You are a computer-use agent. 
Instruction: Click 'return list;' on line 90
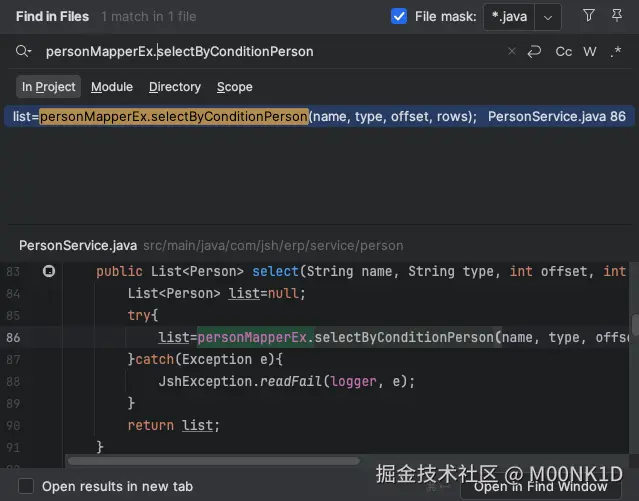(x=174, y=425)
